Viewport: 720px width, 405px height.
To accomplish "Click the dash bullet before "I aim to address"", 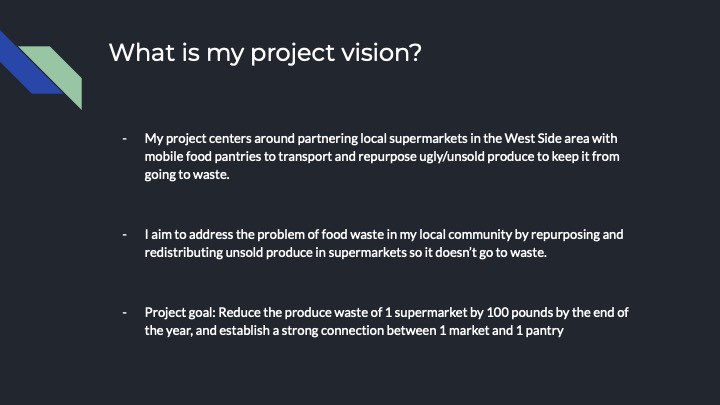I will (x=124, y=235).
